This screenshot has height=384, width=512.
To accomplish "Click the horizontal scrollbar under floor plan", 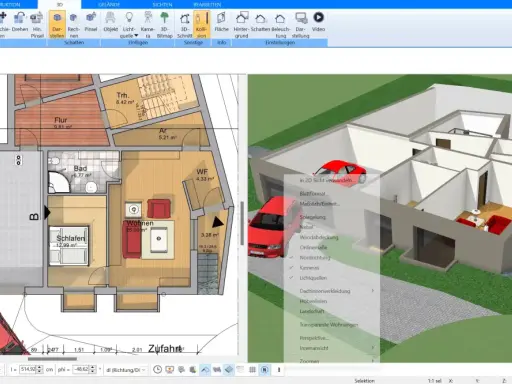I will pos(52,359).
